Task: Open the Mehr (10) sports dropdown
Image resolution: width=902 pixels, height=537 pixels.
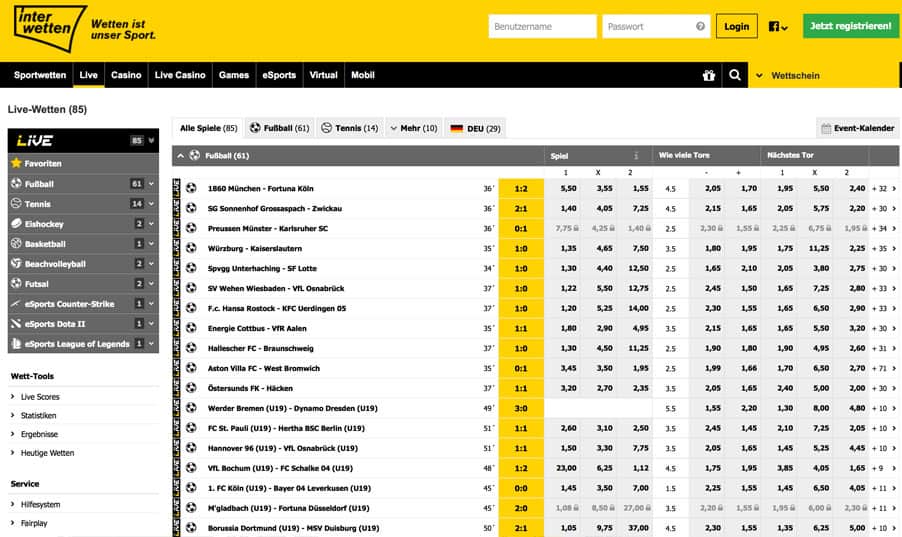Action: pyautogui.click(x=414, y=128)
